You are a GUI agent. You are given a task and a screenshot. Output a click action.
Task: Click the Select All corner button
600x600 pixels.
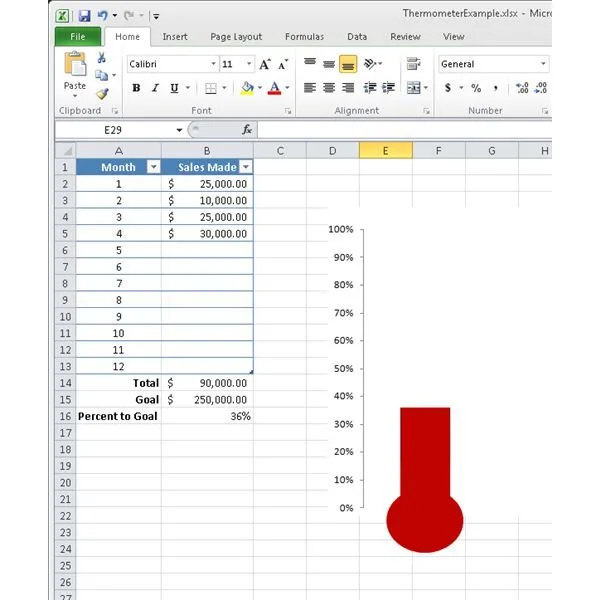[65, 151]
